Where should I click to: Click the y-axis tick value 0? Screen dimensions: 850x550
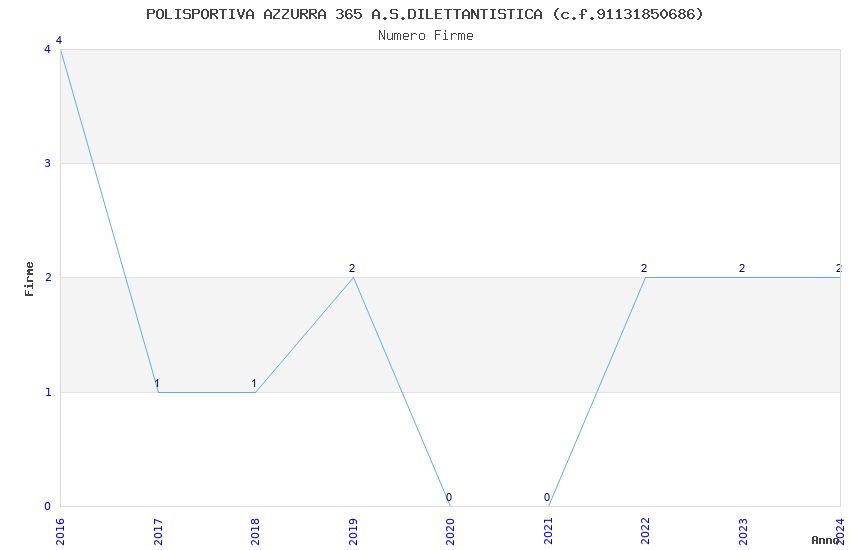[47, 506]
